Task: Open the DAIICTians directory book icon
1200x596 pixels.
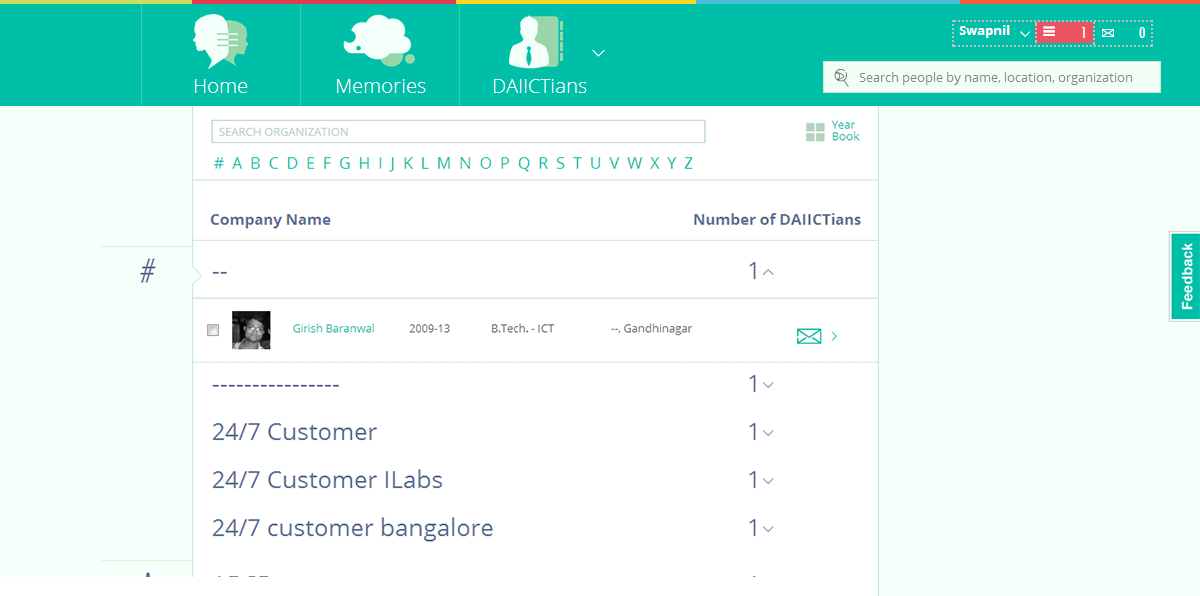Action: [x=536, y=42]
